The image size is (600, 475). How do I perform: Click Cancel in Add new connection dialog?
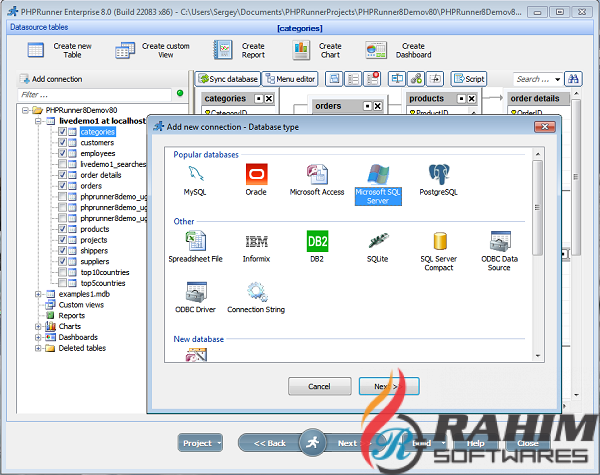320,386
